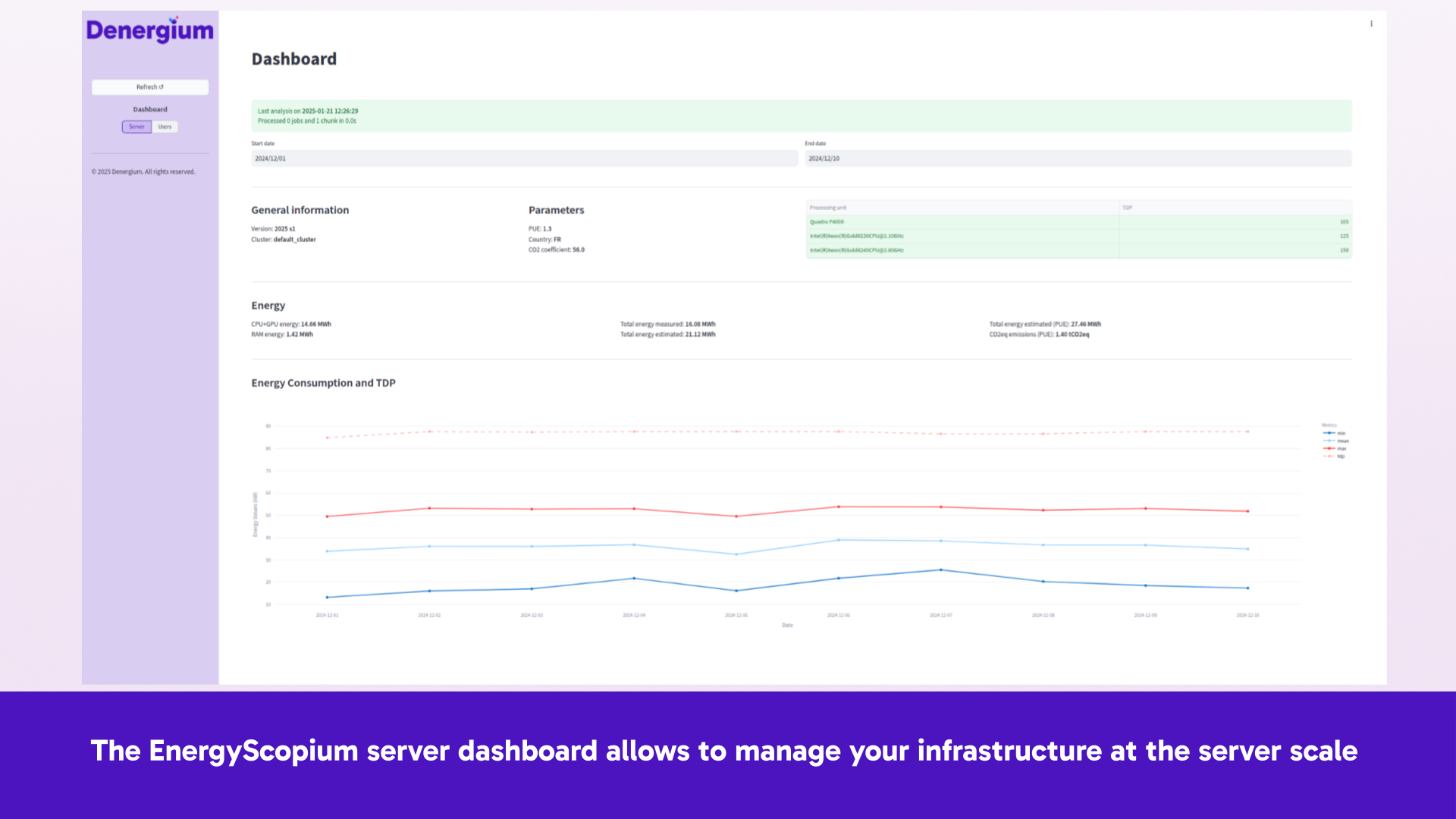Click the 2025 Denergium copyright notice

(143, 172)
